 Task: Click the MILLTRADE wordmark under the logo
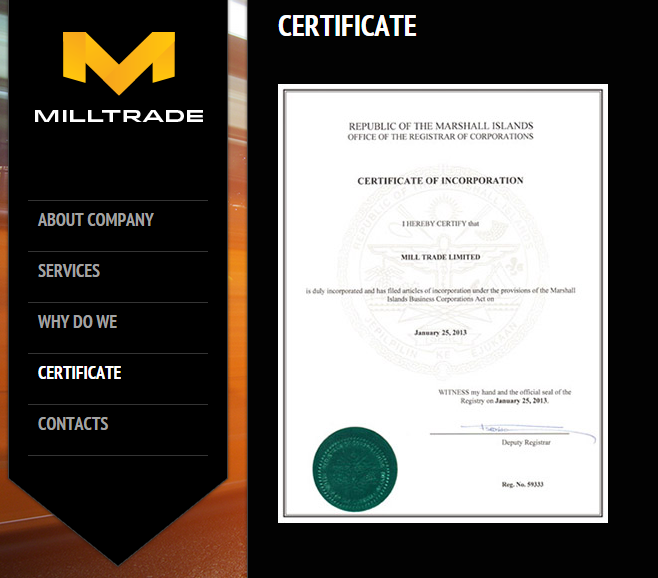[x=118, y=115]
